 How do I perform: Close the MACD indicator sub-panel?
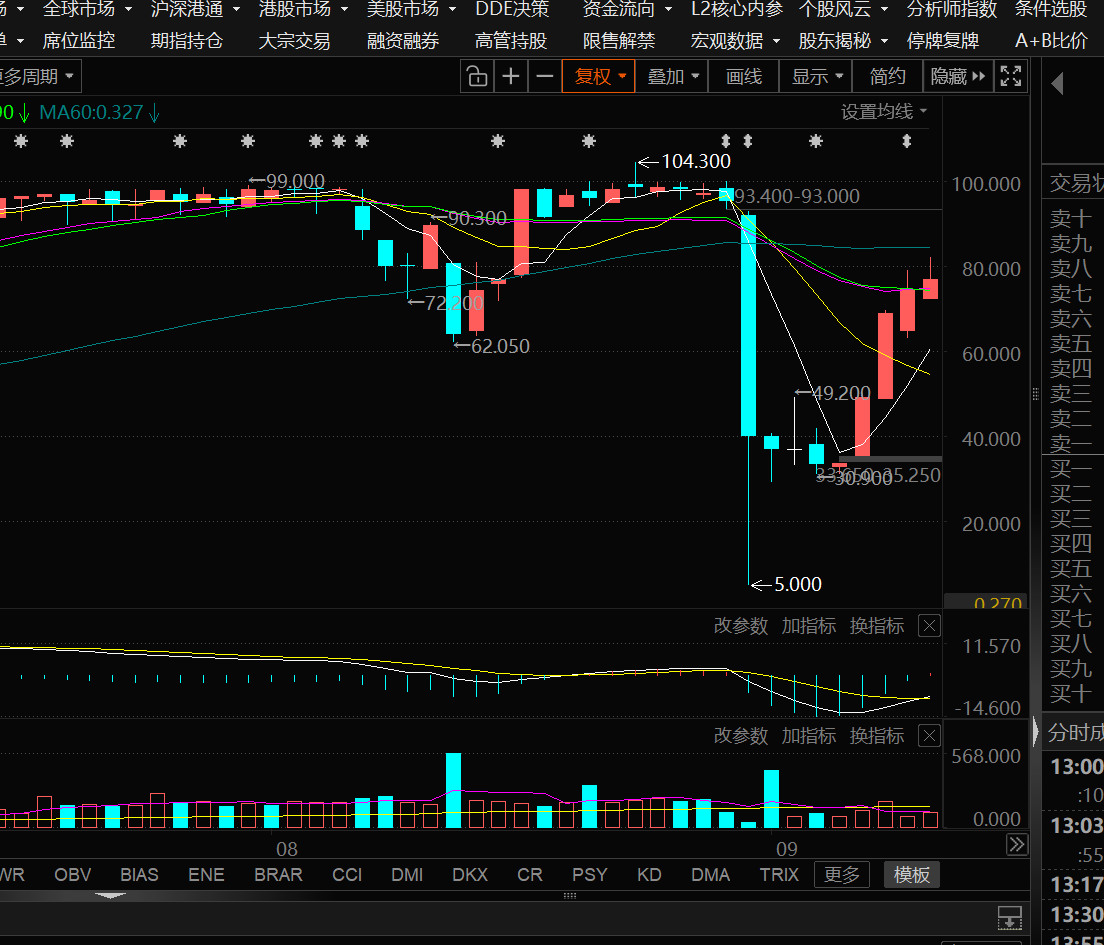pyautogui.click(x=929, y=626)
